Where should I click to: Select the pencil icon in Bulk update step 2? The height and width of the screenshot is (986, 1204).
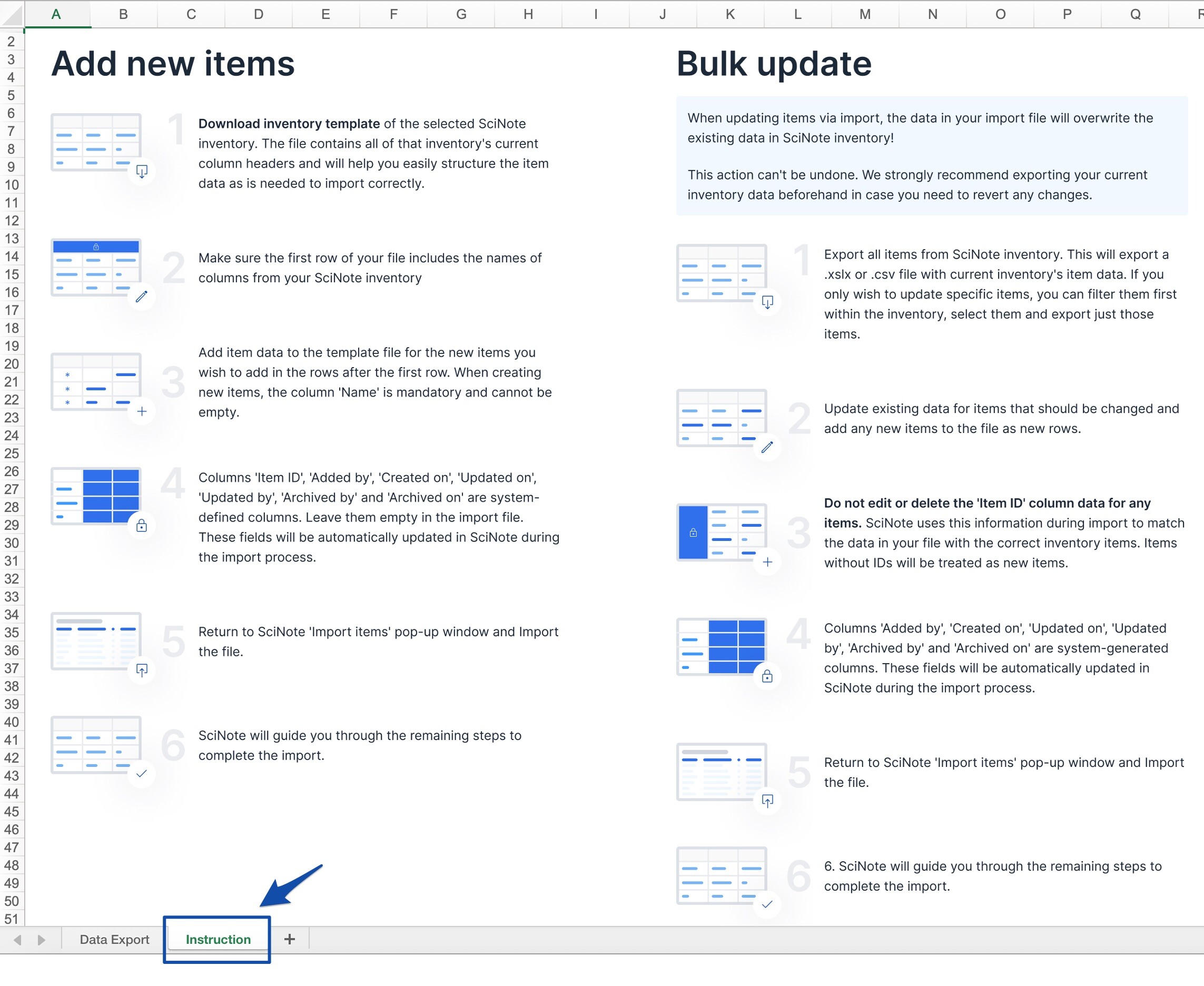tap(768, 448)
